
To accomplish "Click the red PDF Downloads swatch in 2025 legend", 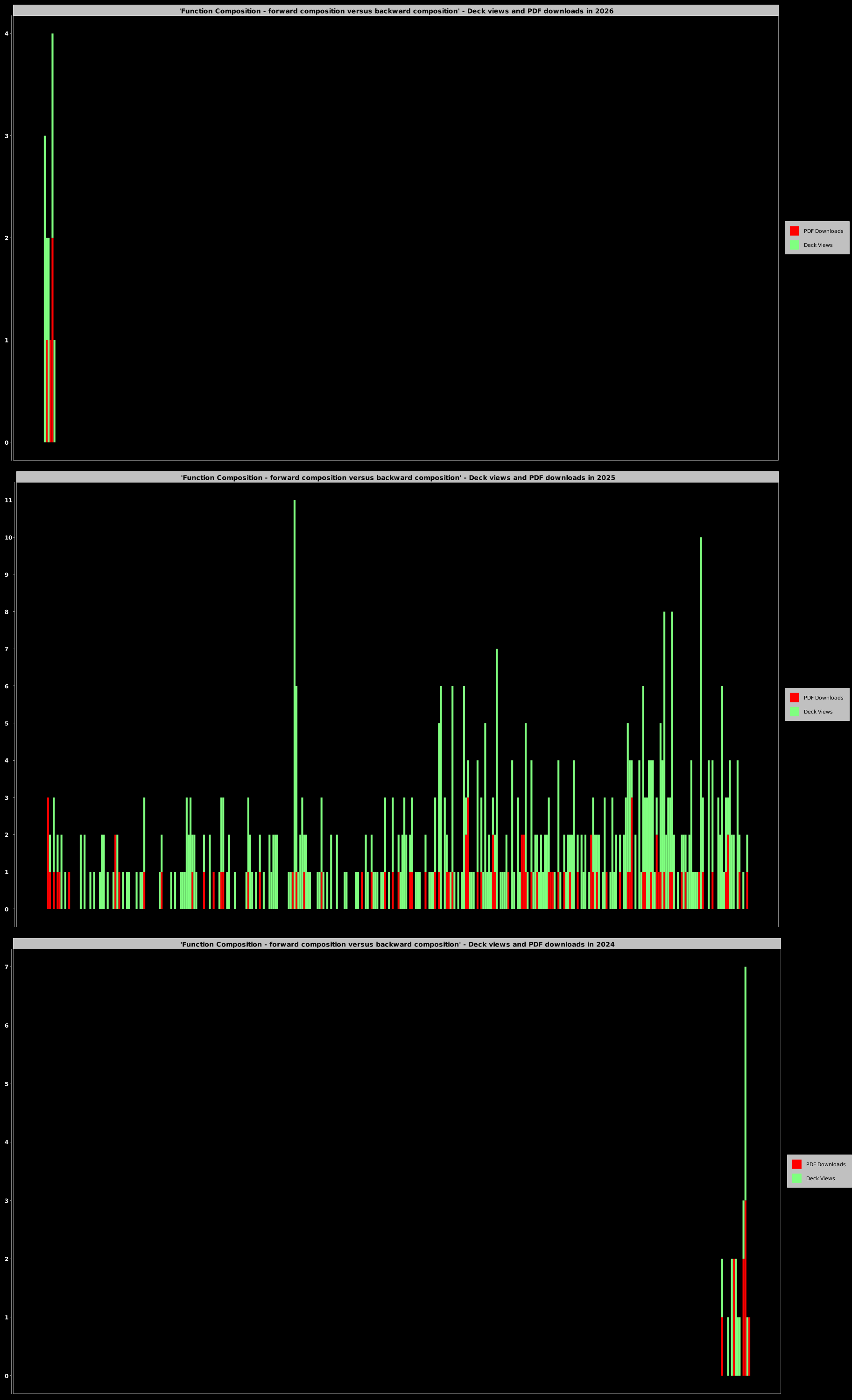I will click(794, 697).
